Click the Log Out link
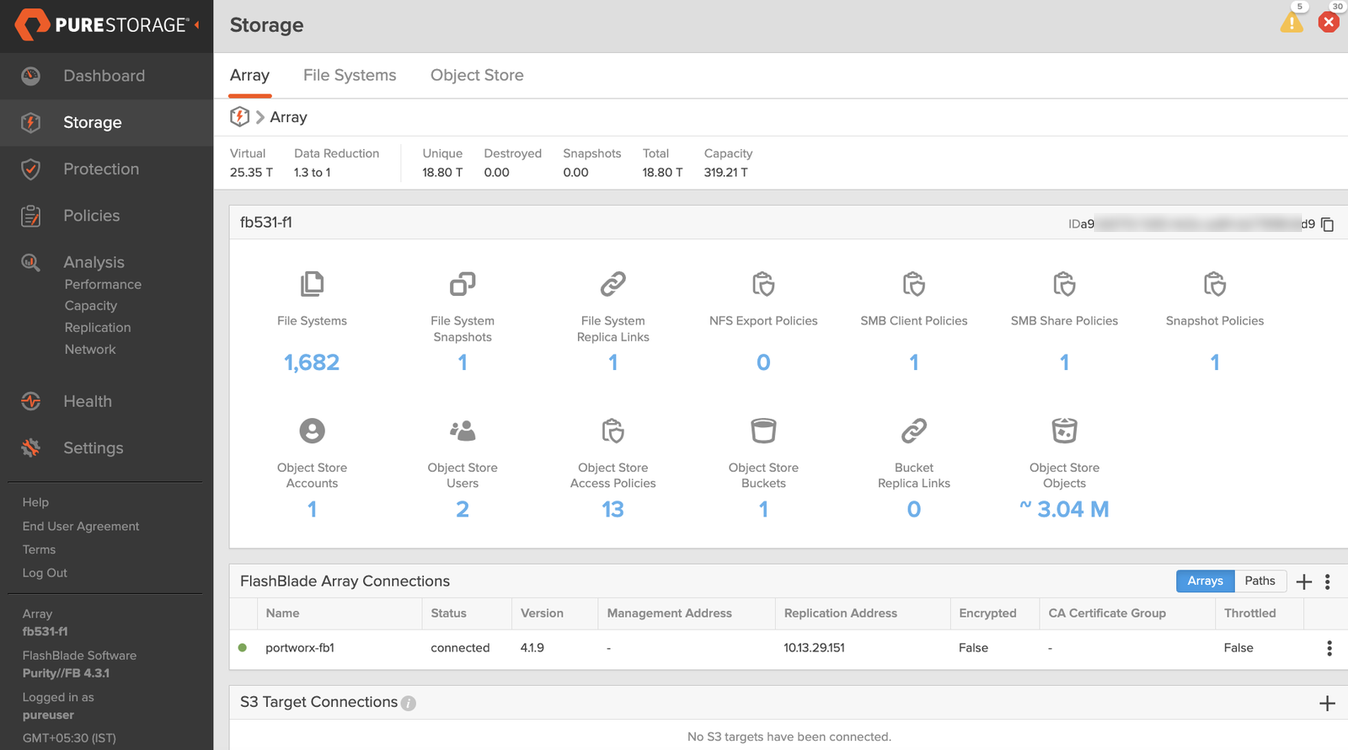The image size is (1348, 750). point(45,573)
